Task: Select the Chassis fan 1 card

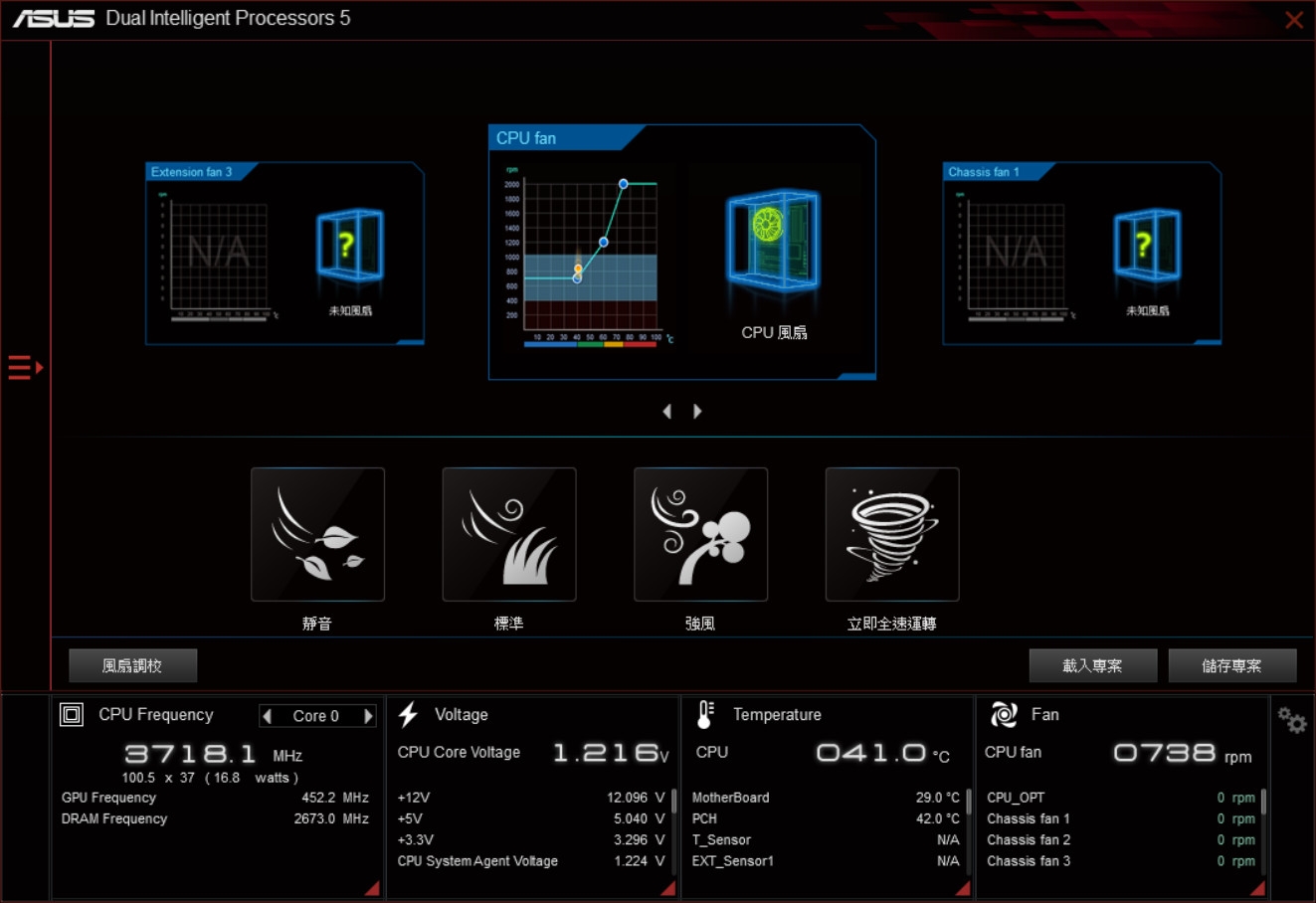Action: tap(1082, 254)
